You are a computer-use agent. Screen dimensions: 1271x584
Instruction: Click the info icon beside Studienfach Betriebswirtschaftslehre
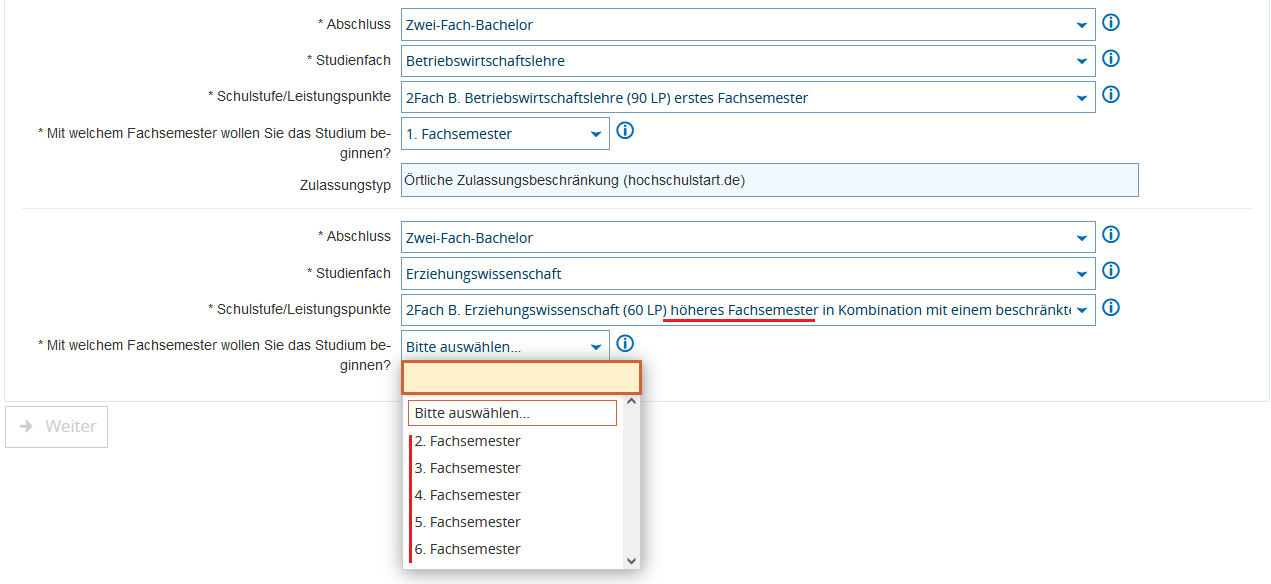pyautogui.click(x=1110, y=59)
